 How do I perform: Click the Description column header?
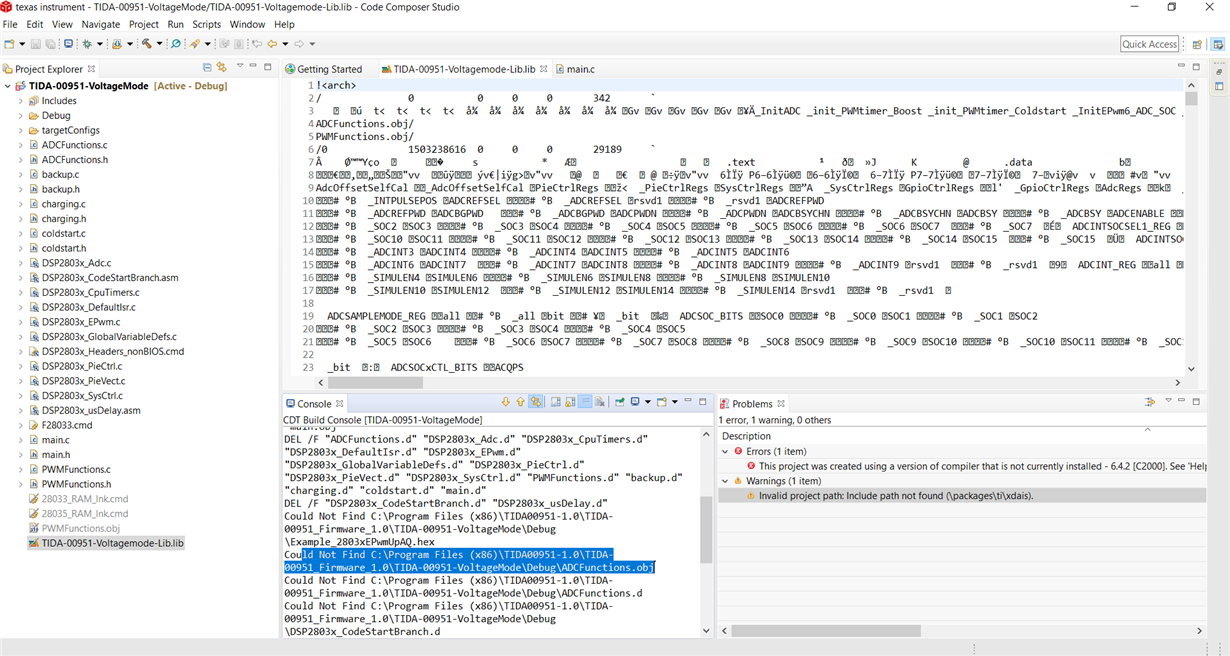point(747,436)
